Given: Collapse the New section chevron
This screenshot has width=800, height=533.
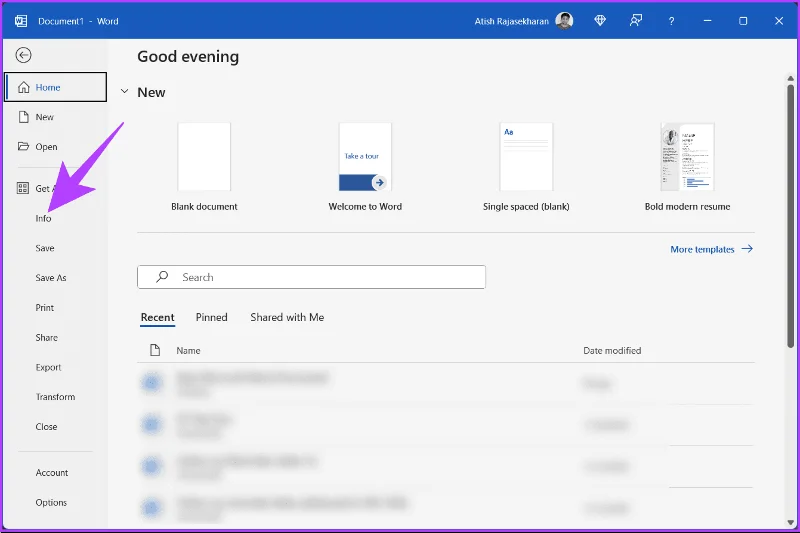Looking at the screenshot, I should (124, 92).
